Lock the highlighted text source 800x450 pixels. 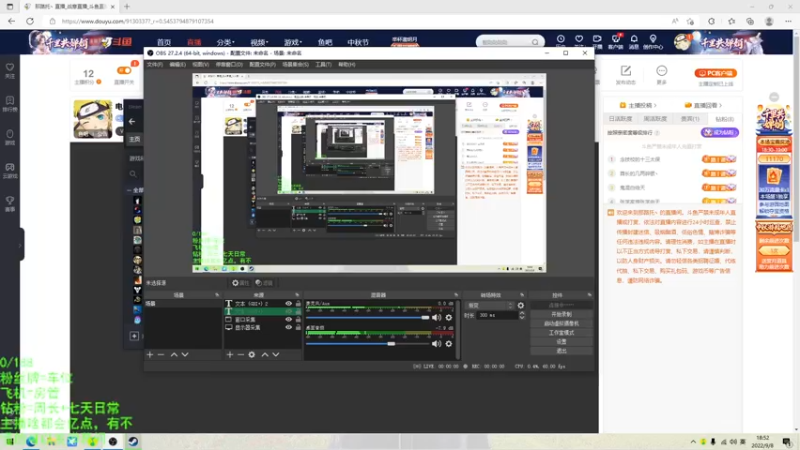tap(298, 311)
